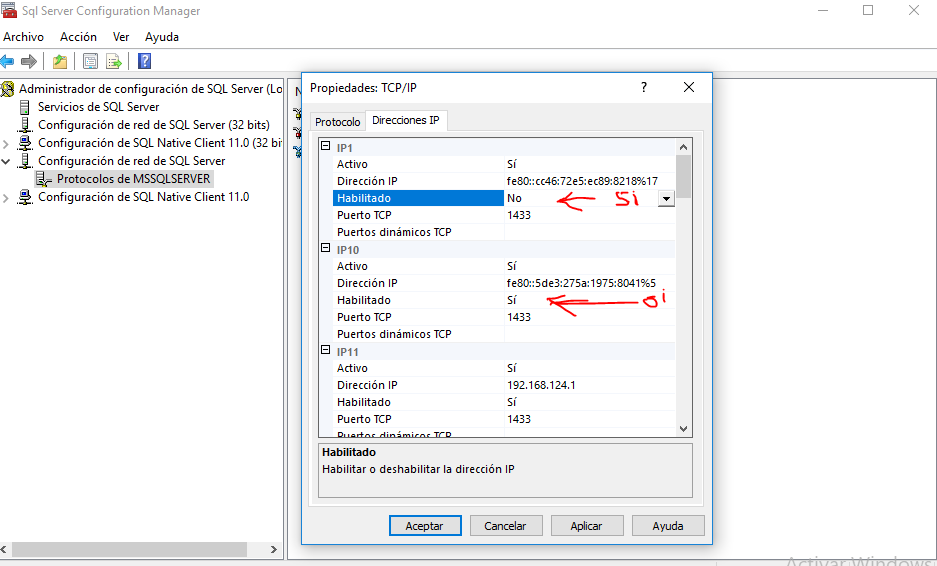
Task: Click the Protocolos de MSSQLSERVER icon
Action: (x=44, y=179)
